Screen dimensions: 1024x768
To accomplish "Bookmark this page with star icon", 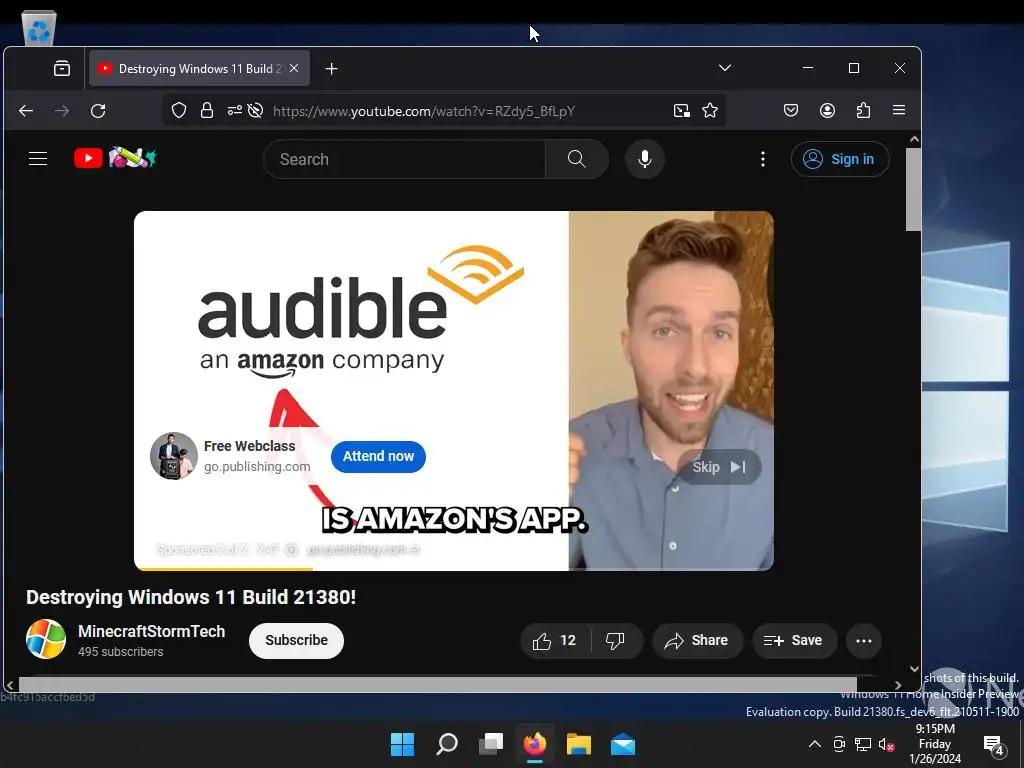I will (x=710, y=110).
